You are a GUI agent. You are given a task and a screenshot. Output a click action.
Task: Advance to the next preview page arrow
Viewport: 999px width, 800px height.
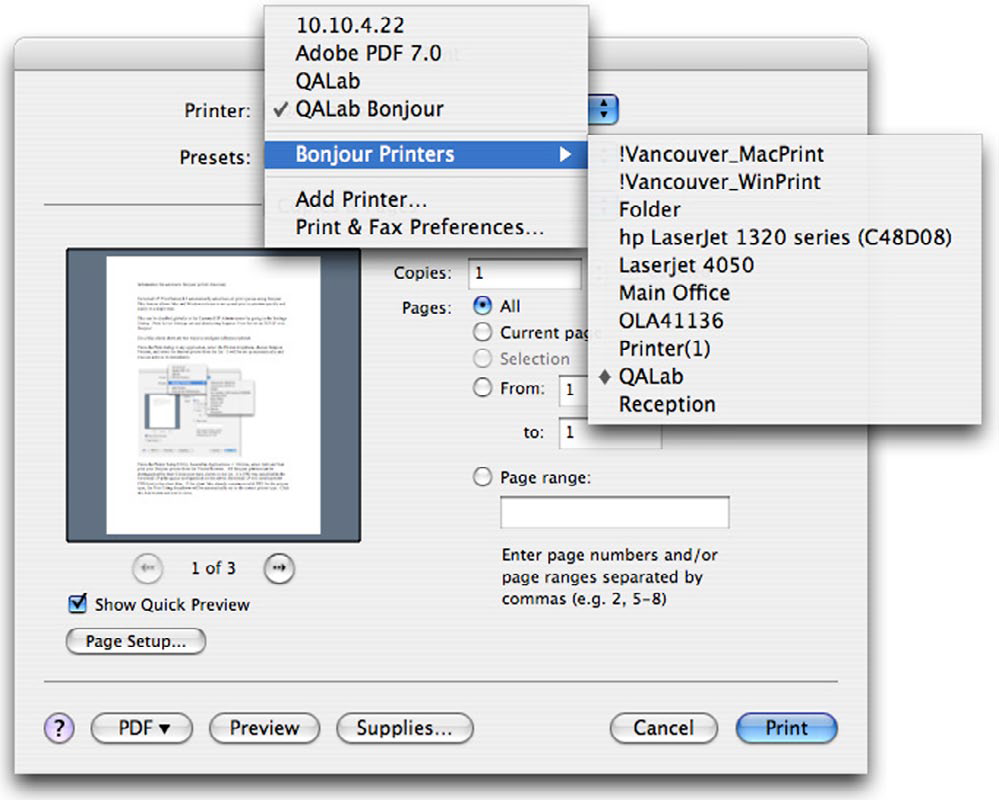point(279,568)
